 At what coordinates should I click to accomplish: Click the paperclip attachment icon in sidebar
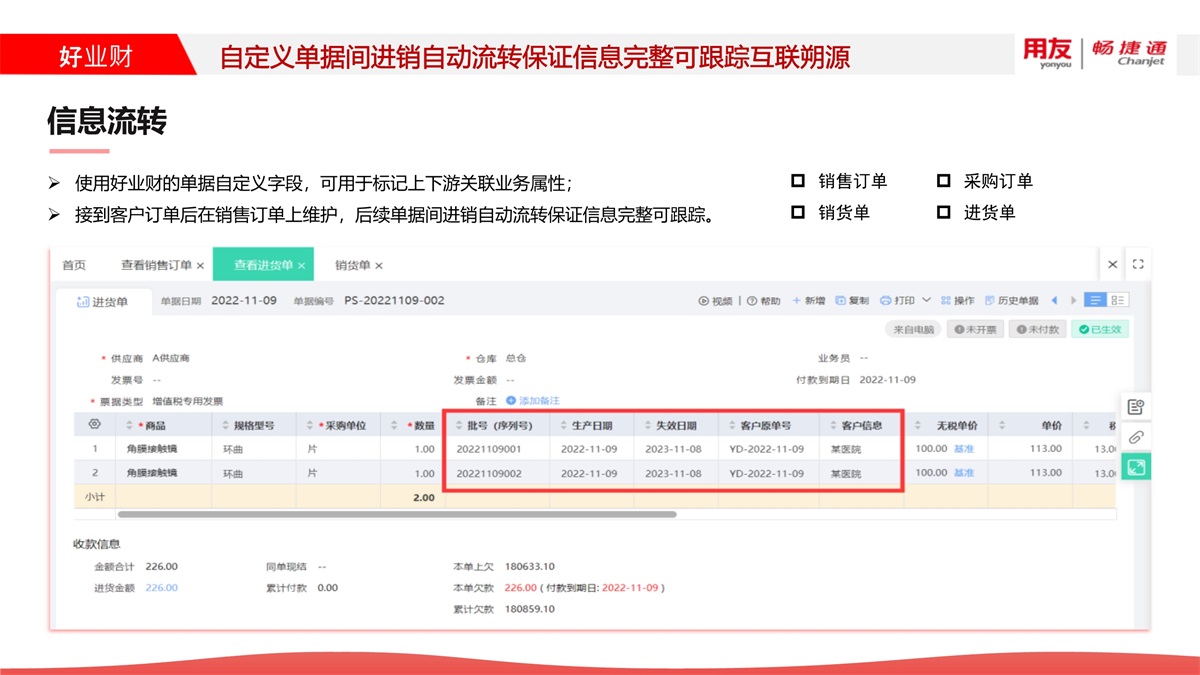tap(1135, 437)
